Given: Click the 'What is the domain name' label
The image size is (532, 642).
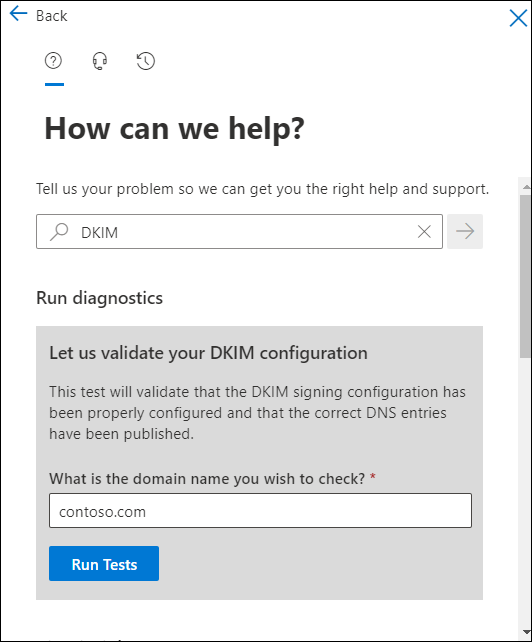Looking at the screenshot, I should pyautogui.click(x=207, y=479).
